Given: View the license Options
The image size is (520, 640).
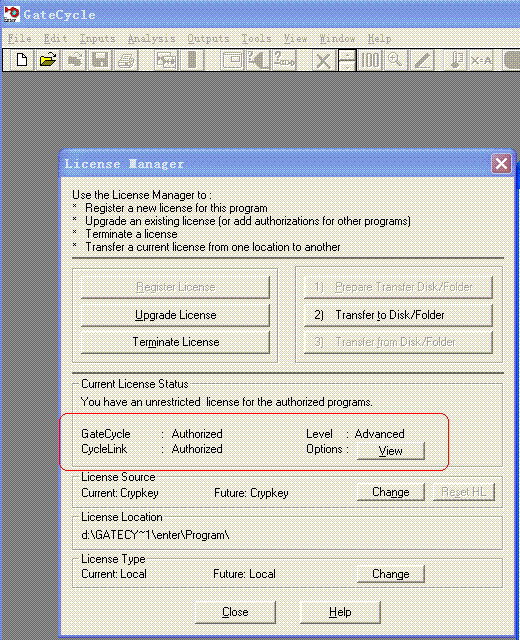Looking at the screenshot, I should point(391,451).
